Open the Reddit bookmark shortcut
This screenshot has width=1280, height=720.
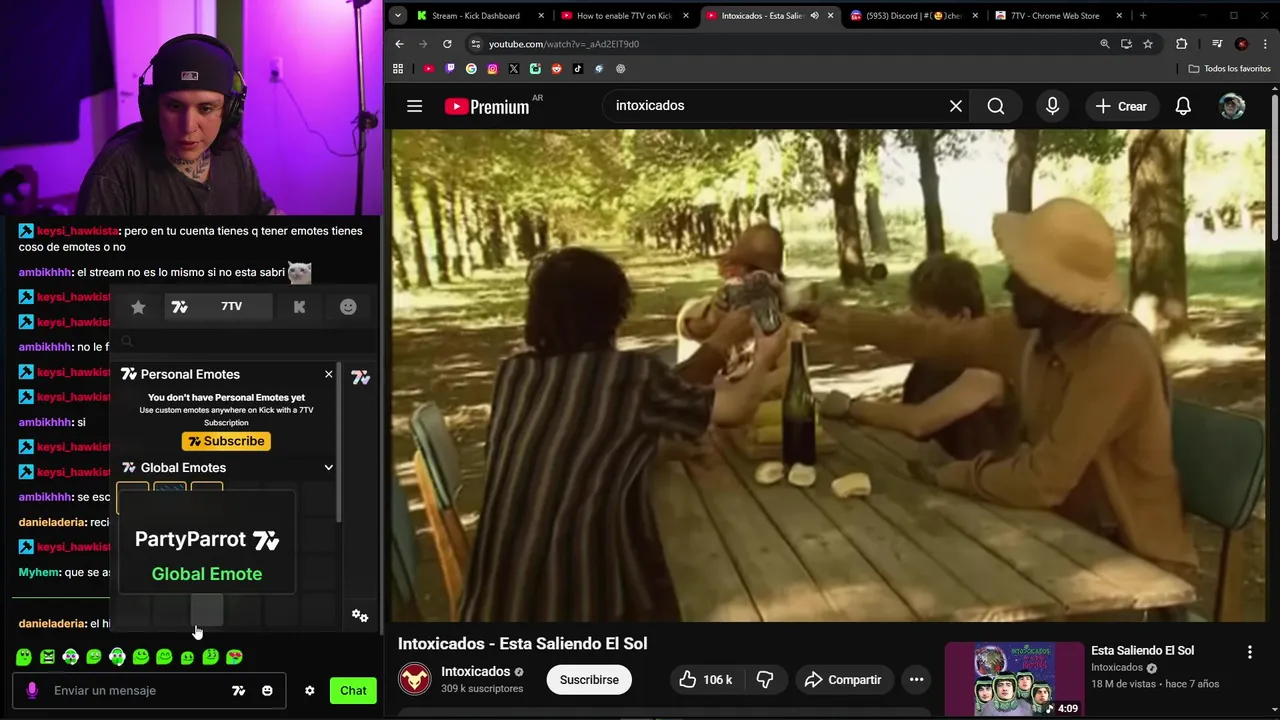[x=556, y=69]
